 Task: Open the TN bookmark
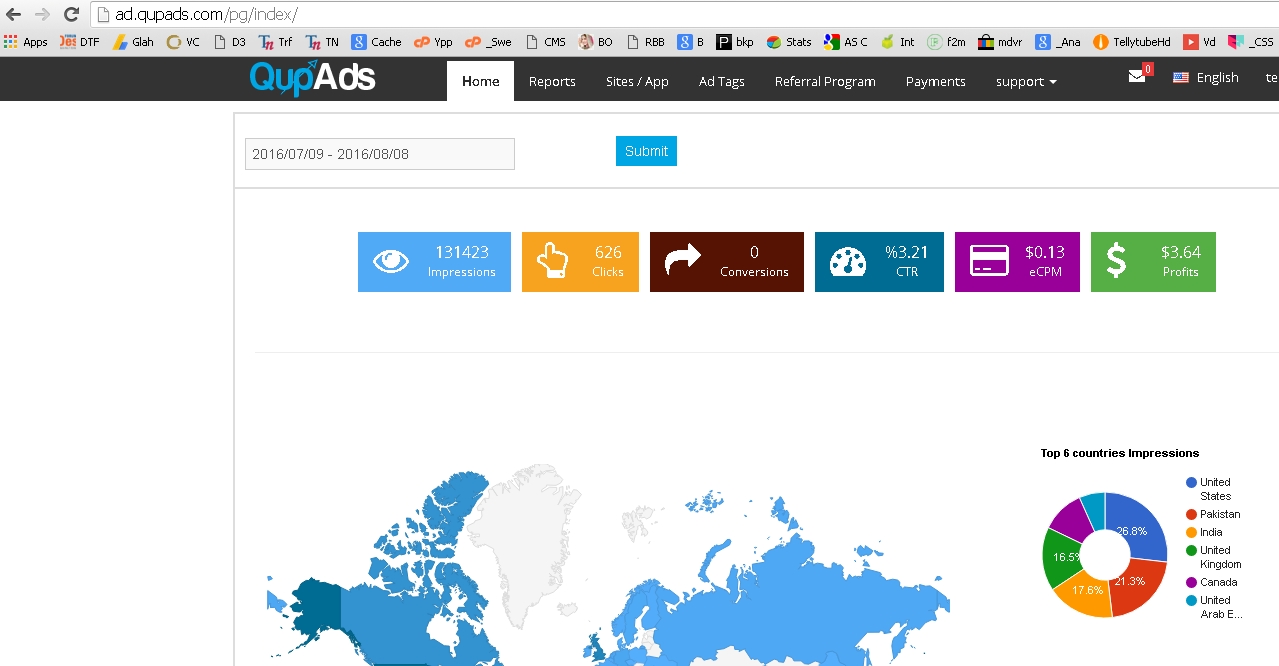click(x=322, y=42)
